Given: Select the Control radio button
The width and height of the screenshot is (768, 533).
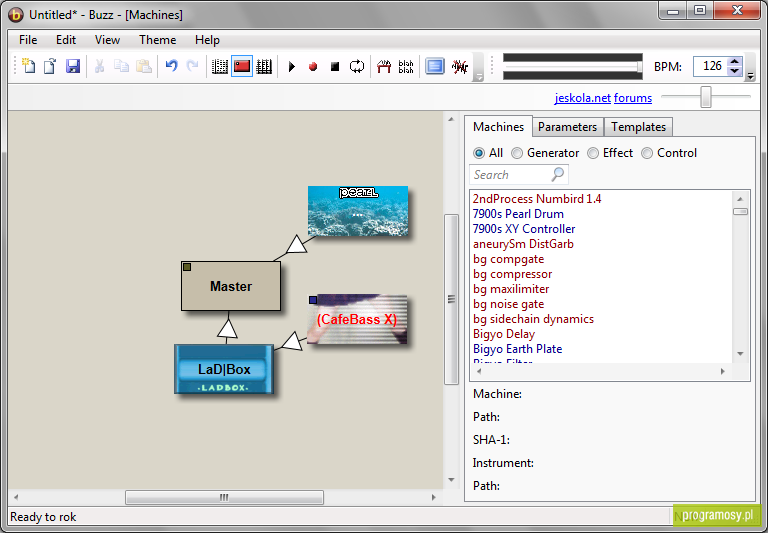Looking at the screenshot, I should pos(647,153).
